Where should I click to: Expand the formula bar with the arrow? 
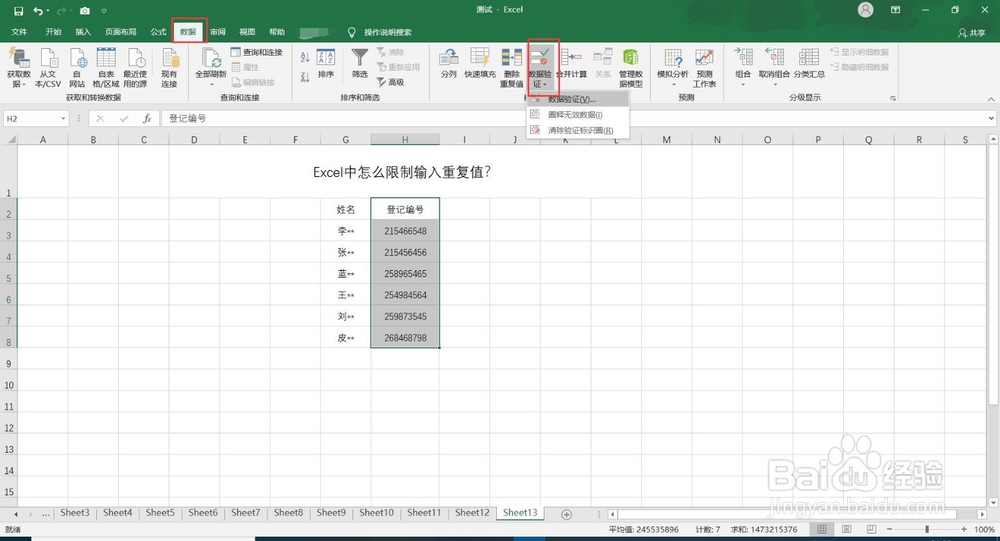coord(991,119)
